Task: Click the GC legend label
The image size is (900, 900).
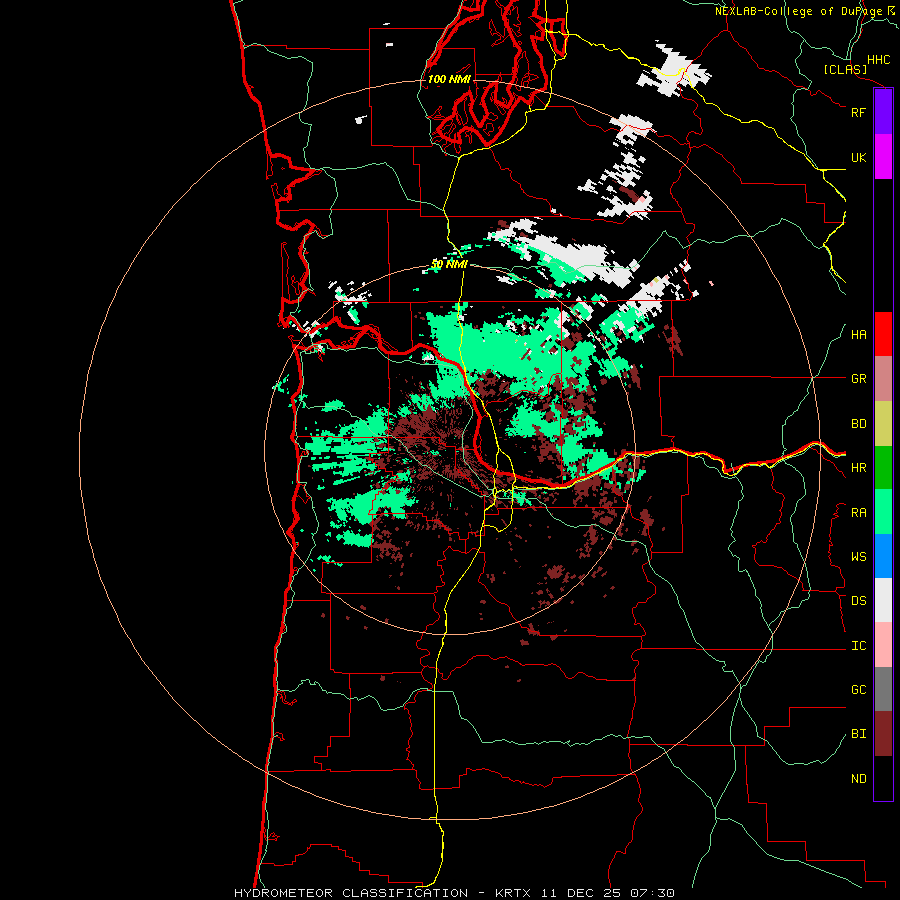Action: pyautogui.click(x=858, y=690)
